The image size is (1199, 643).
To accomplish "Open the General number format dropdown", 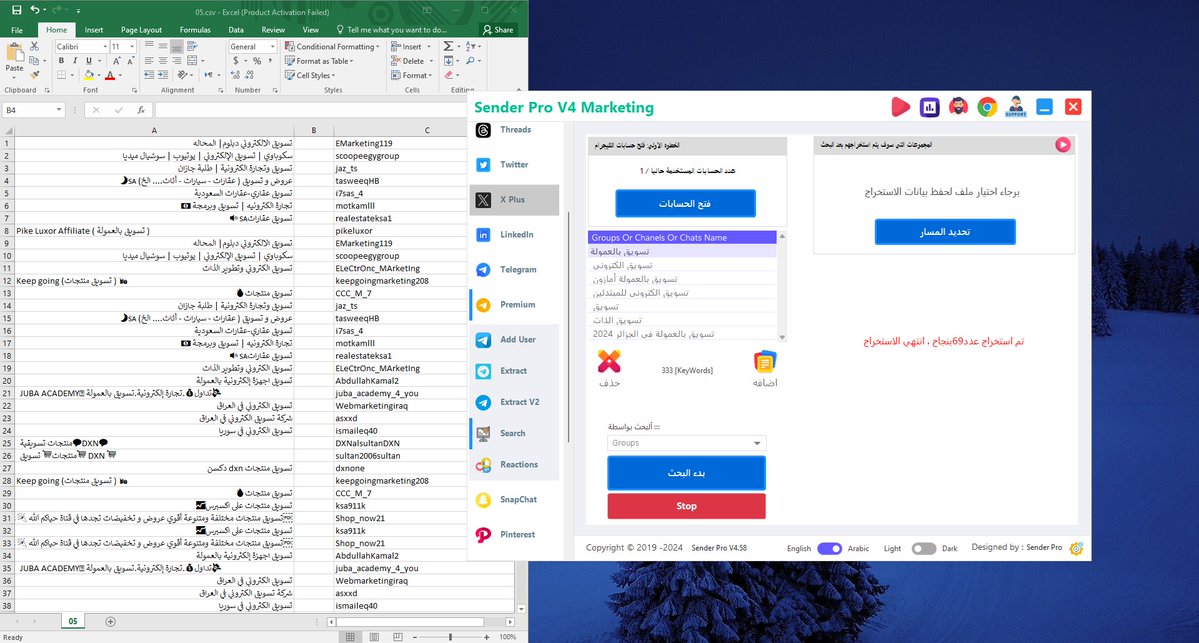I will coord(272,47).
